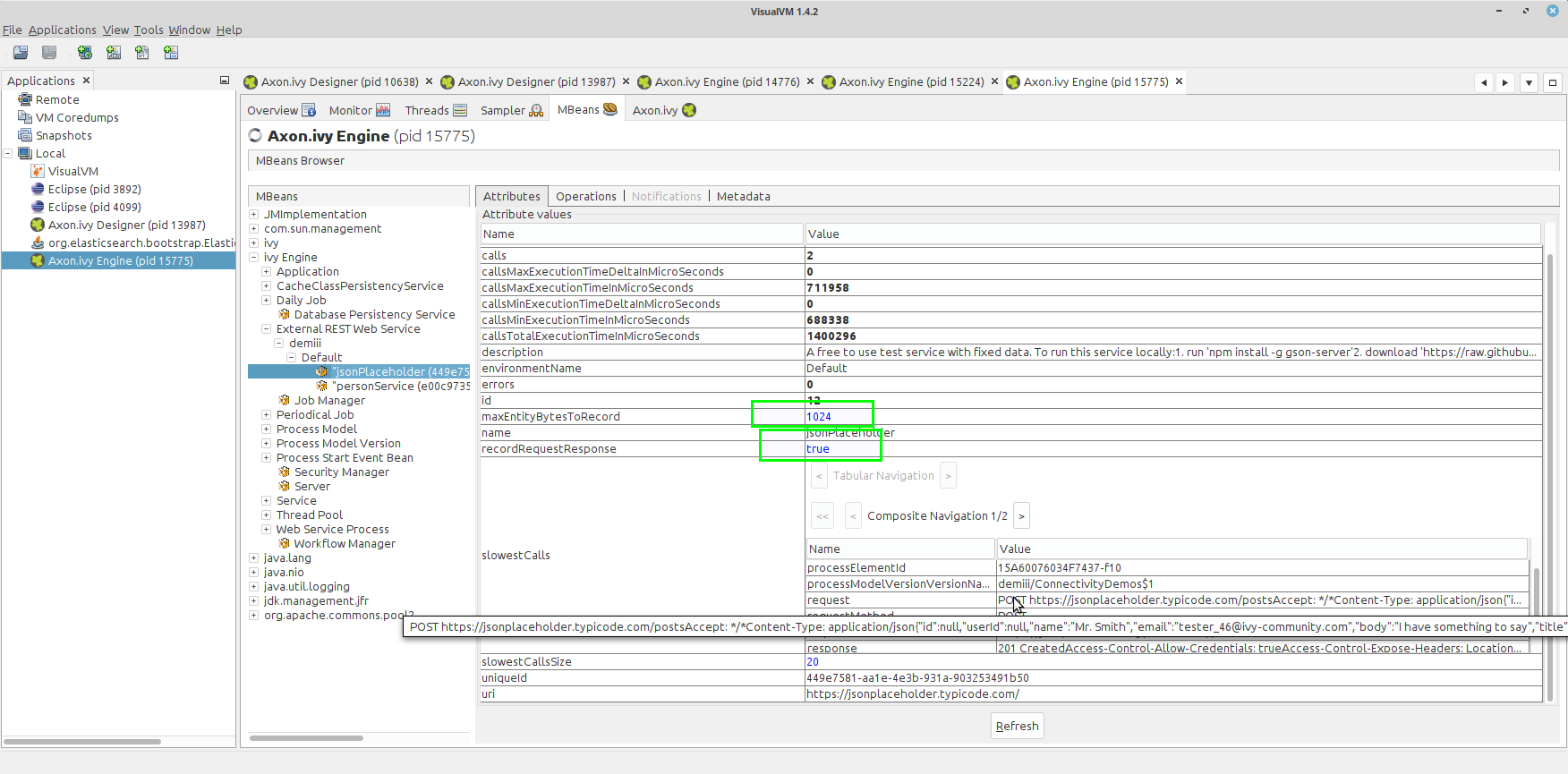This screenshot has width=1568, height=774.
Task: Click the org.elasticsearch.bootstrap Java icon
Action: (38, 242)
